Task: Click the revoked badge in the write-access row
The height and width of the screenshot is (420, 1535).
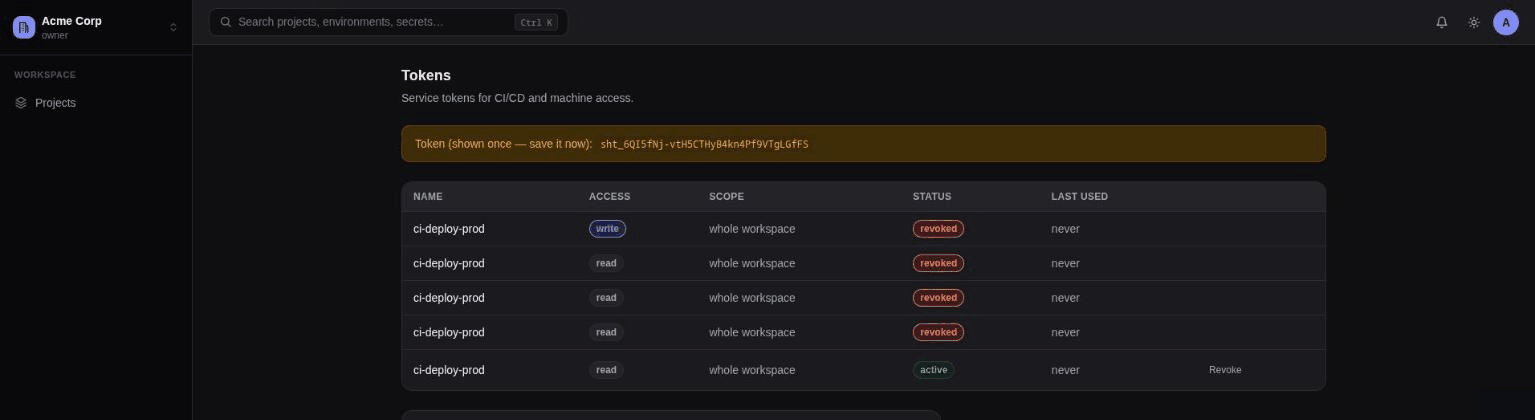Action: [938, 229]
